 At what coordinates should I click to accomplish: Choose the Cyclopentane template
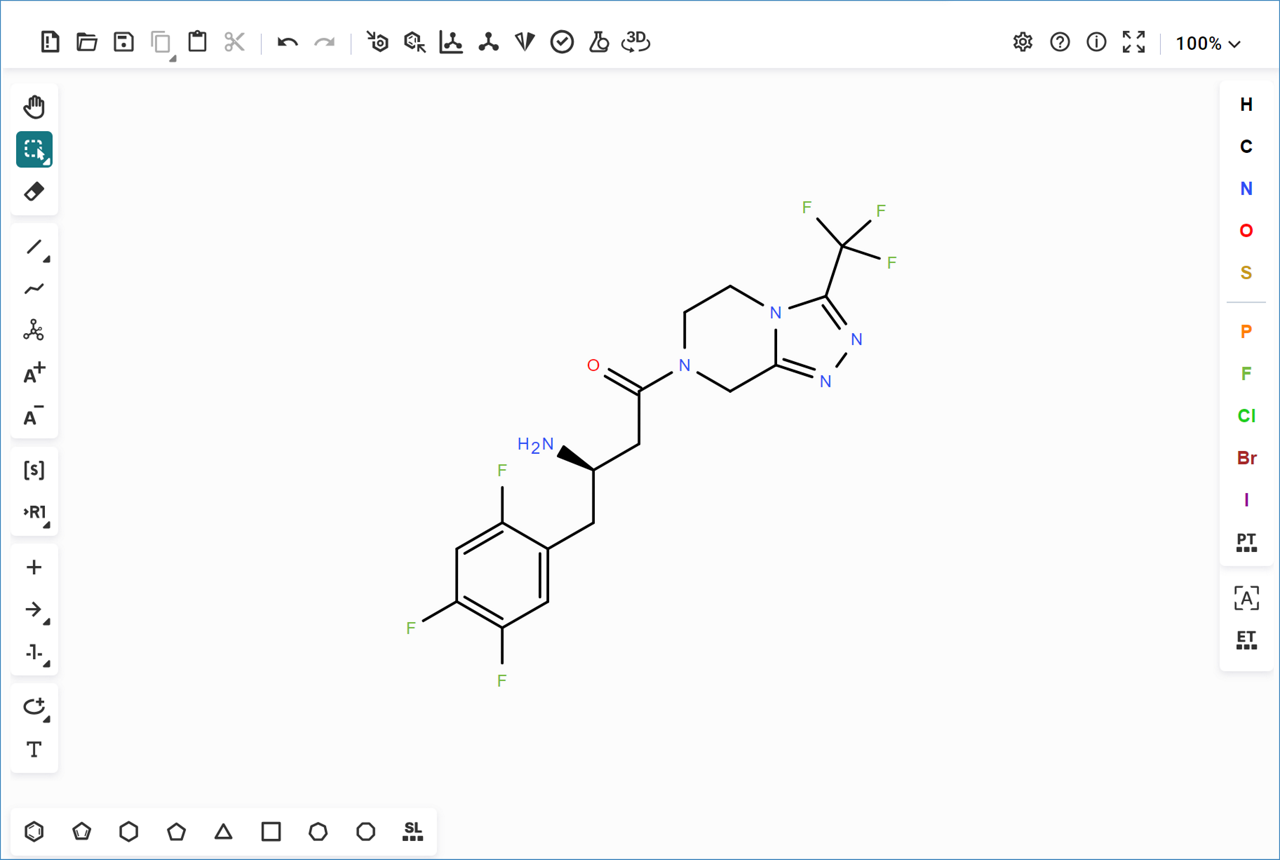coord(176,831)
